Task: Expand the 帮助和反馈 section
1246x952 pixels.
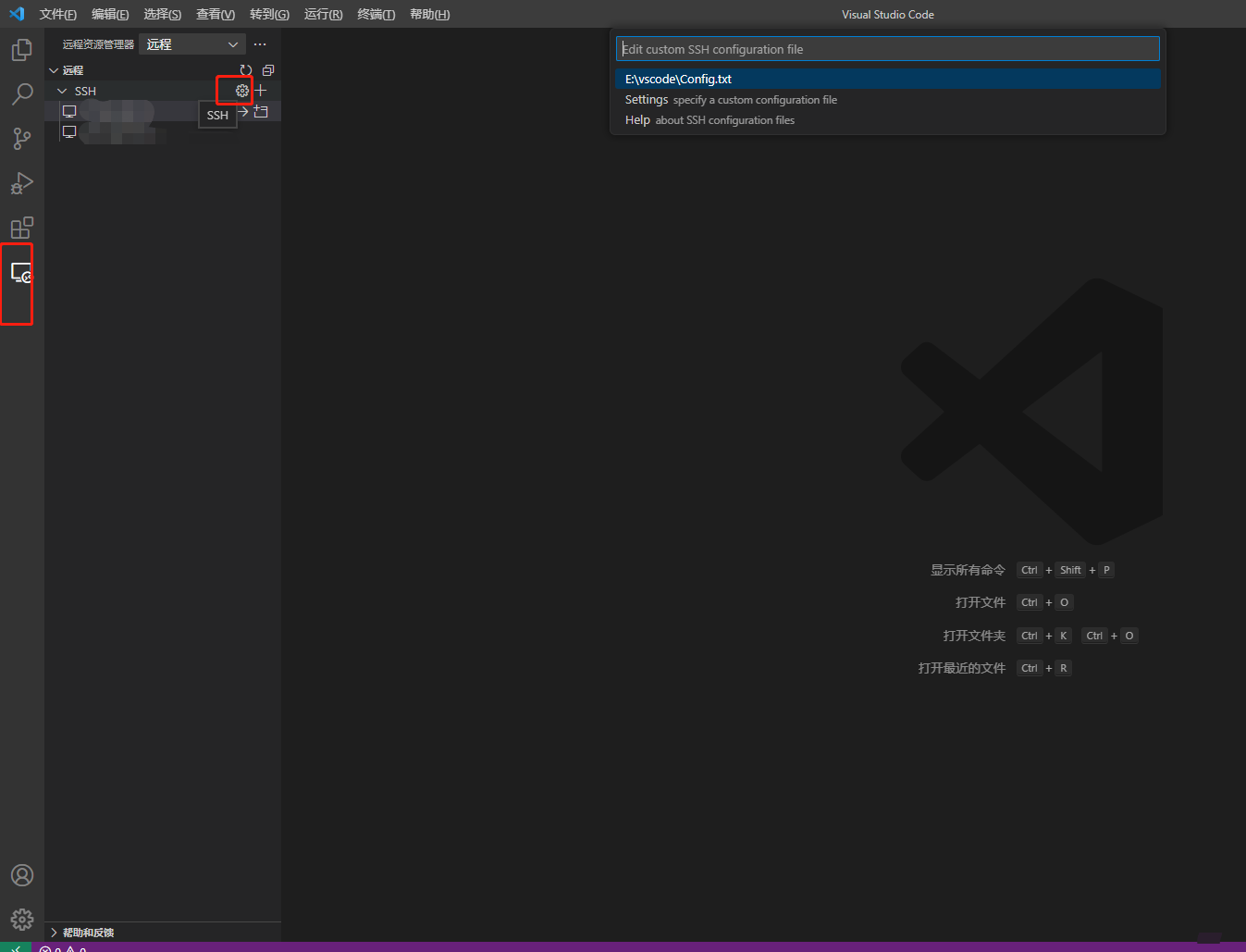Action: 54,933
